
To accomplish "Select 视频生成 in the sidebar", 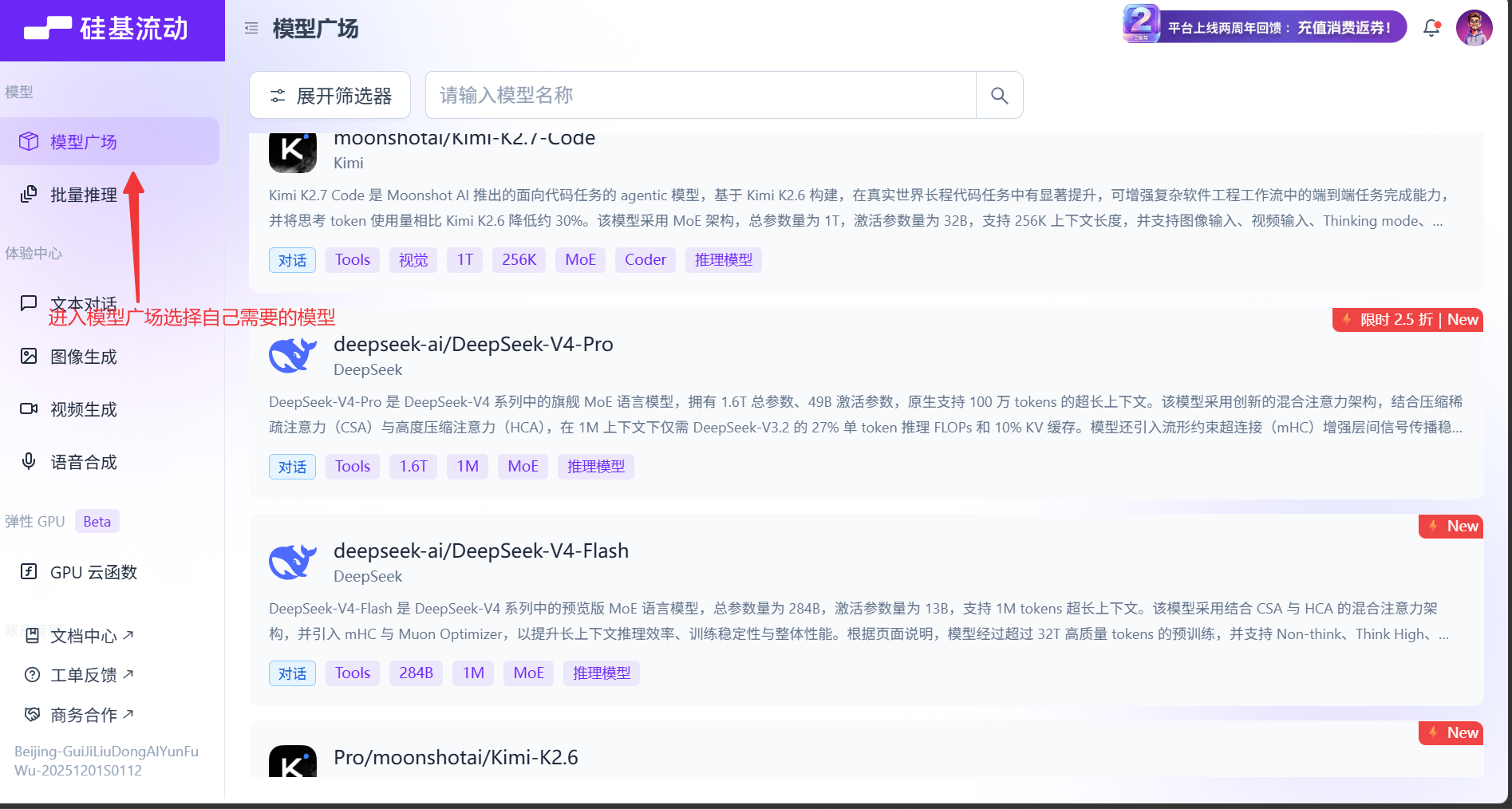I will coord(110,408).
